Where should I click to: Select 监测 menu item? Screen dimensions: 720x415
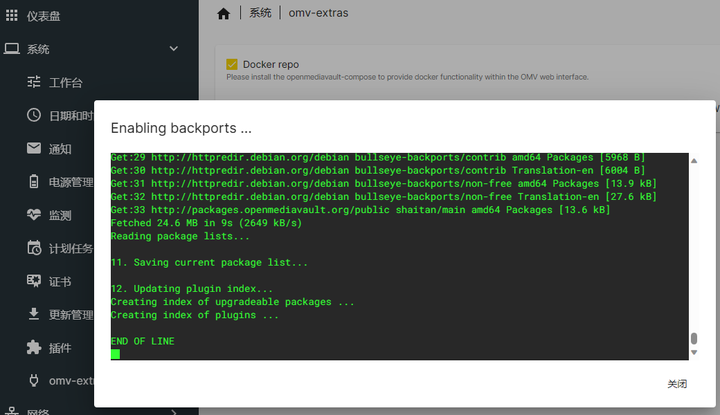[60, 215]
